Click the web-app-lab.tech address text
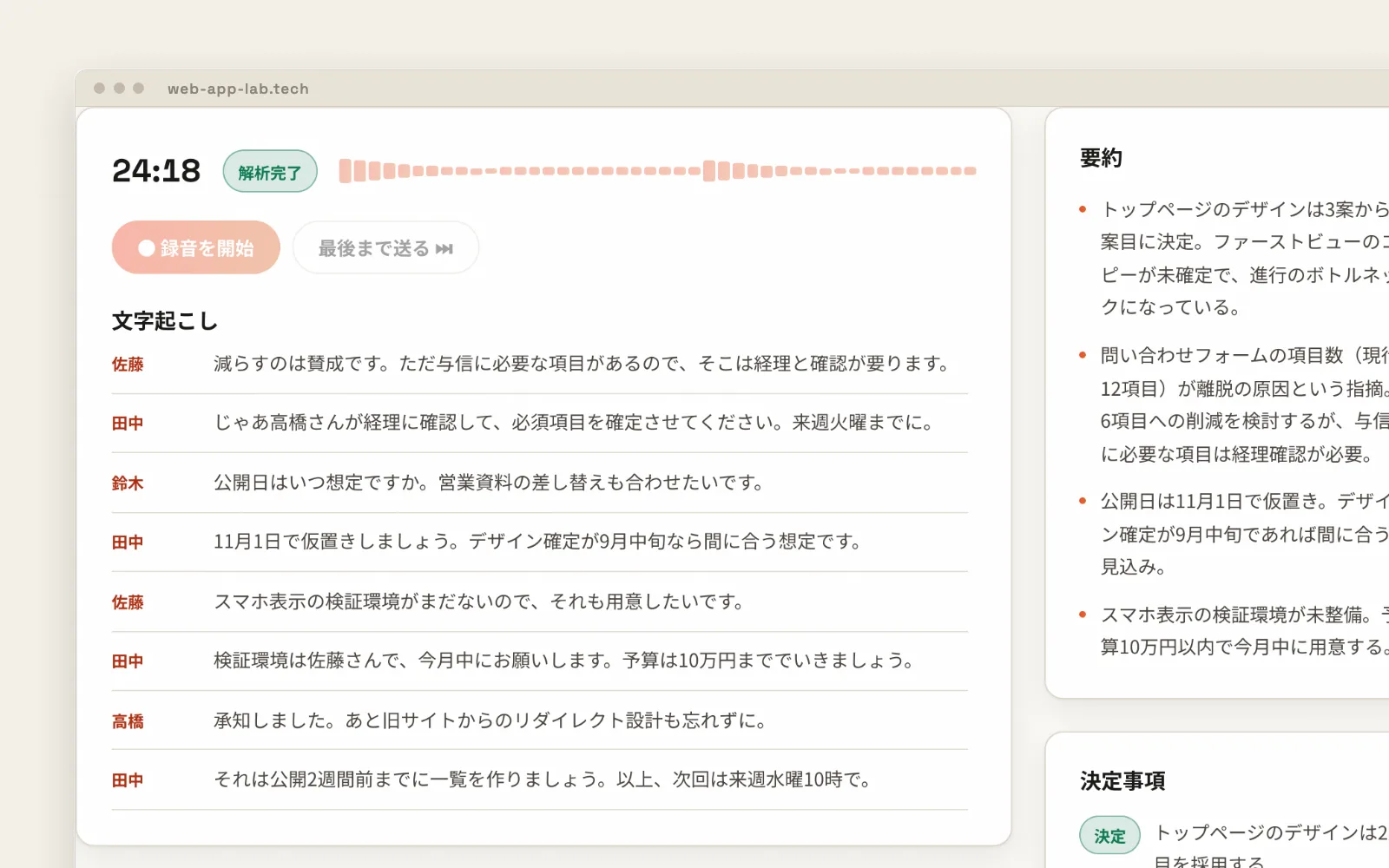This screenshot has height=868, width=1389. pos(238,89)
